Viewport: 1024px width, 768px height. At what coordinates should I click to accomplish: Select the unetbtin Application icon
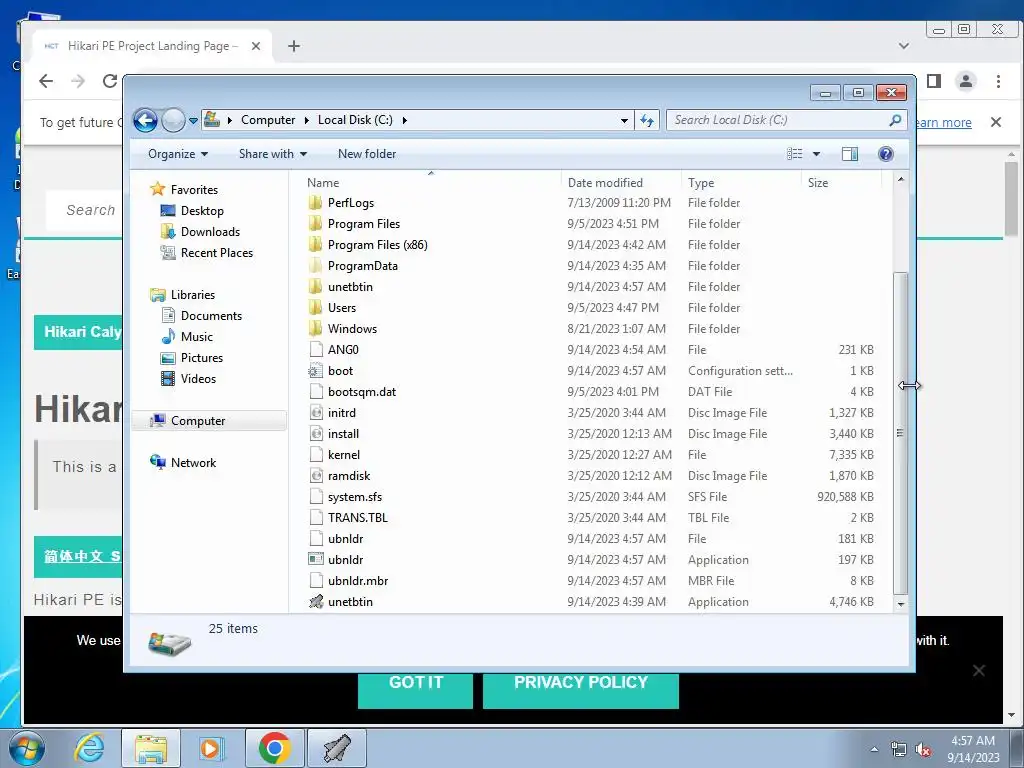tap(315, 601)
